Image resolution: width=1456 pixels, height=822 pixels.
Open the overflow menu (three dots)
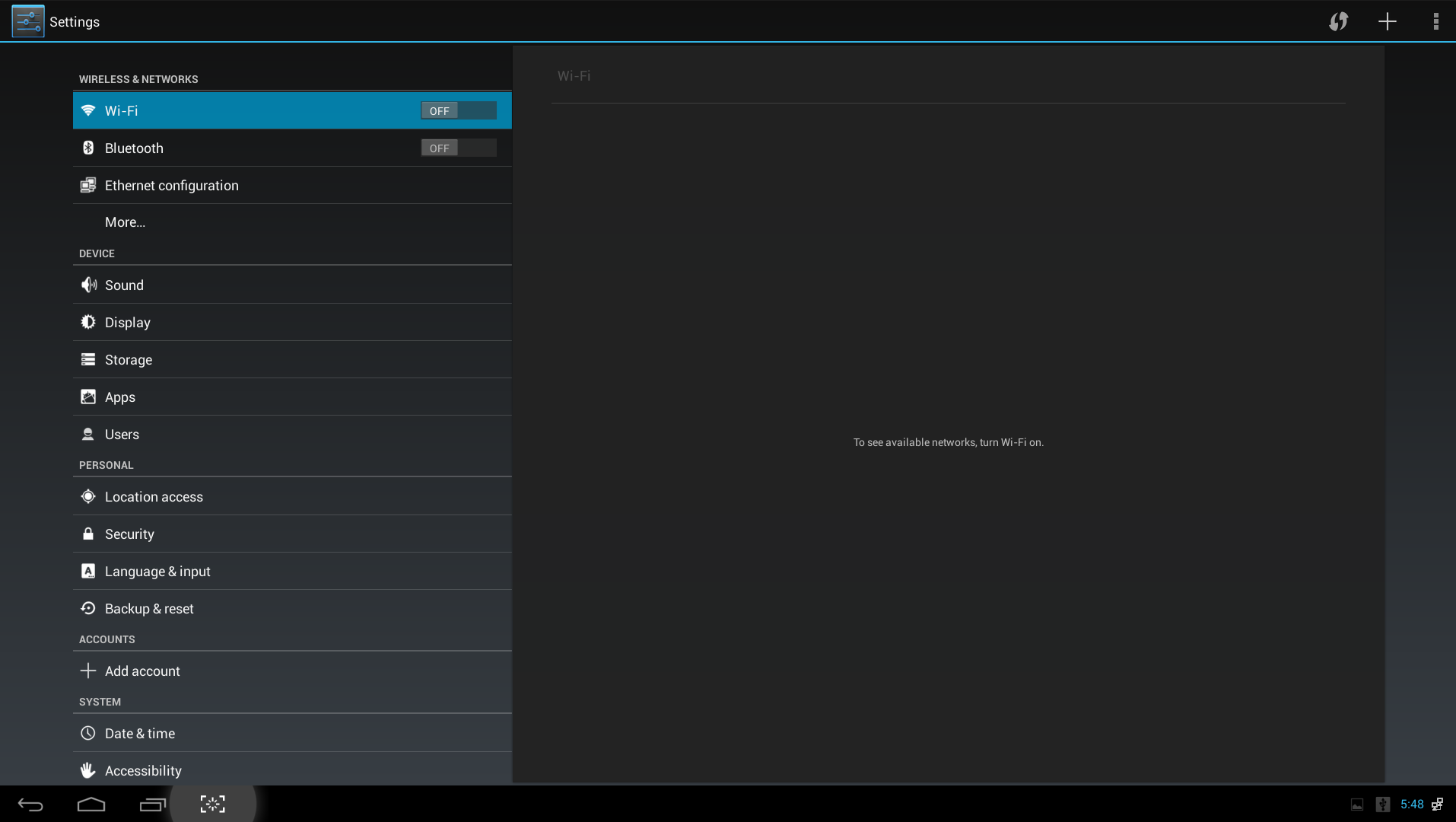tap(1436, 21)
